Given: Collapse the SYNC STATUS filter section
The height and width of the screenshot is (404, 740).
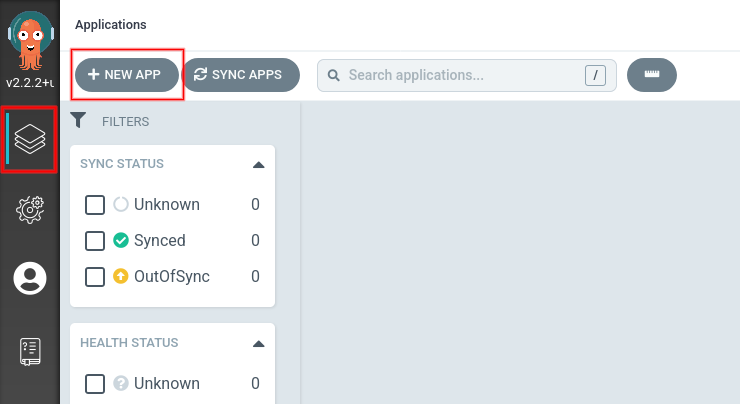Looking at the screenshot, I should [x=258, y=165].
